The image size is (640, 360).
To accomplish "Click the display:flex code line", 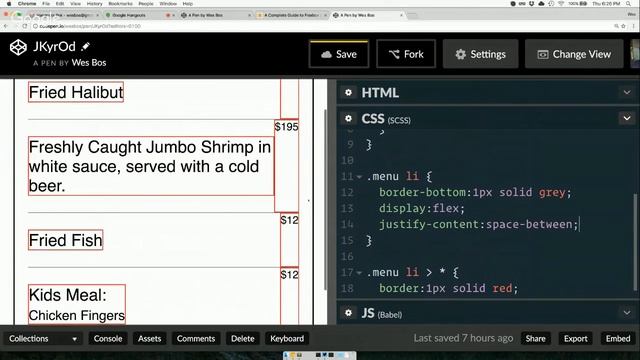I will click(x=422, y=209).
